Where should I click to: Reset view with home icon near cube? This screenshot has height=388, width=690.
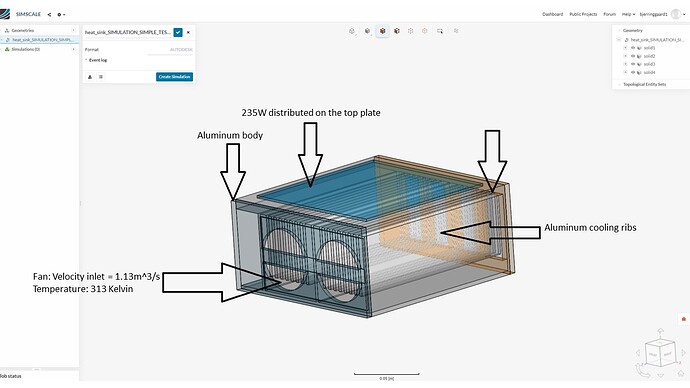click(681, 373)
